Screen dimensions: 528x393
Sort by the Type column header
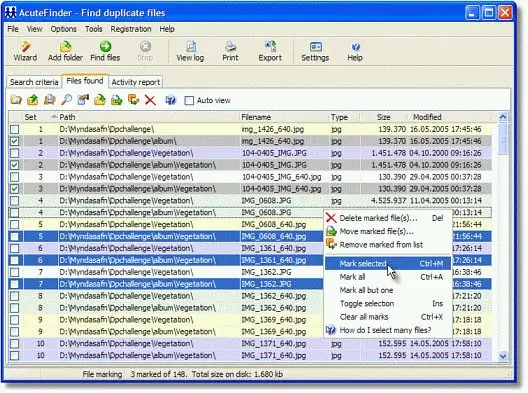tap(344, 117)
